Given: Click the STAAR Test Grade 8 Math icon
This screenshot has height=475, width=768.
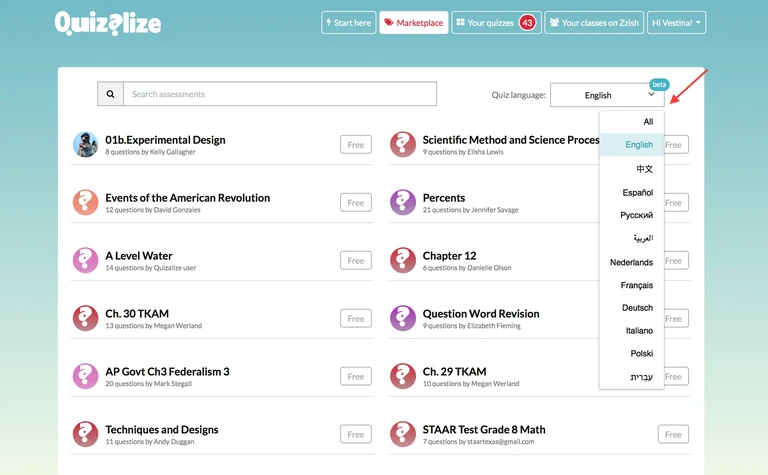Looking at the screenshot, I should (402, 435).
